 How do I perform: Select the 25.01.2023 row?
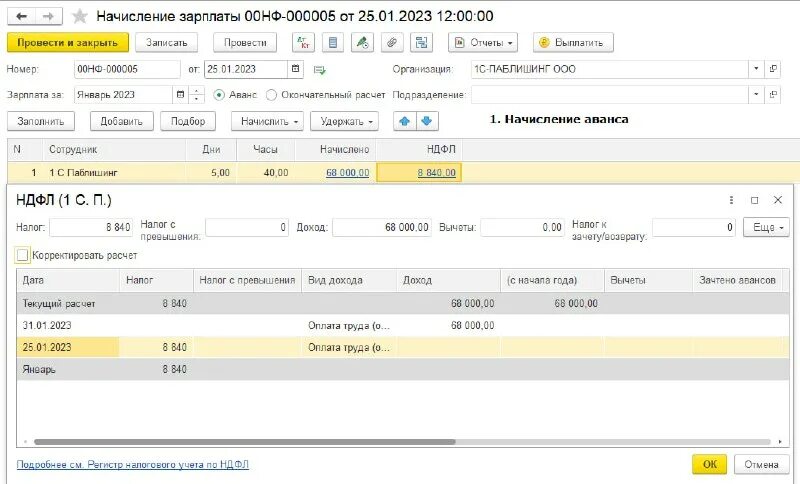403,347
